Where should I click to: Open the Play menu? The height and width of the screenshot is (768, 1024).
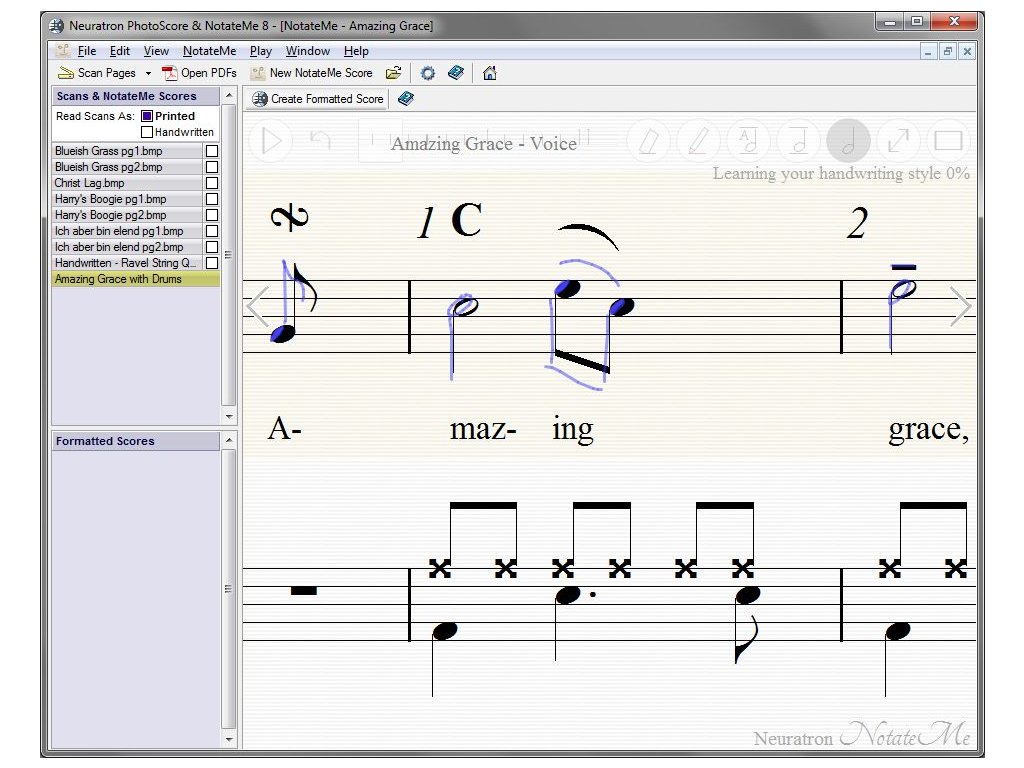pyautogui.click(x=261, y=51)
